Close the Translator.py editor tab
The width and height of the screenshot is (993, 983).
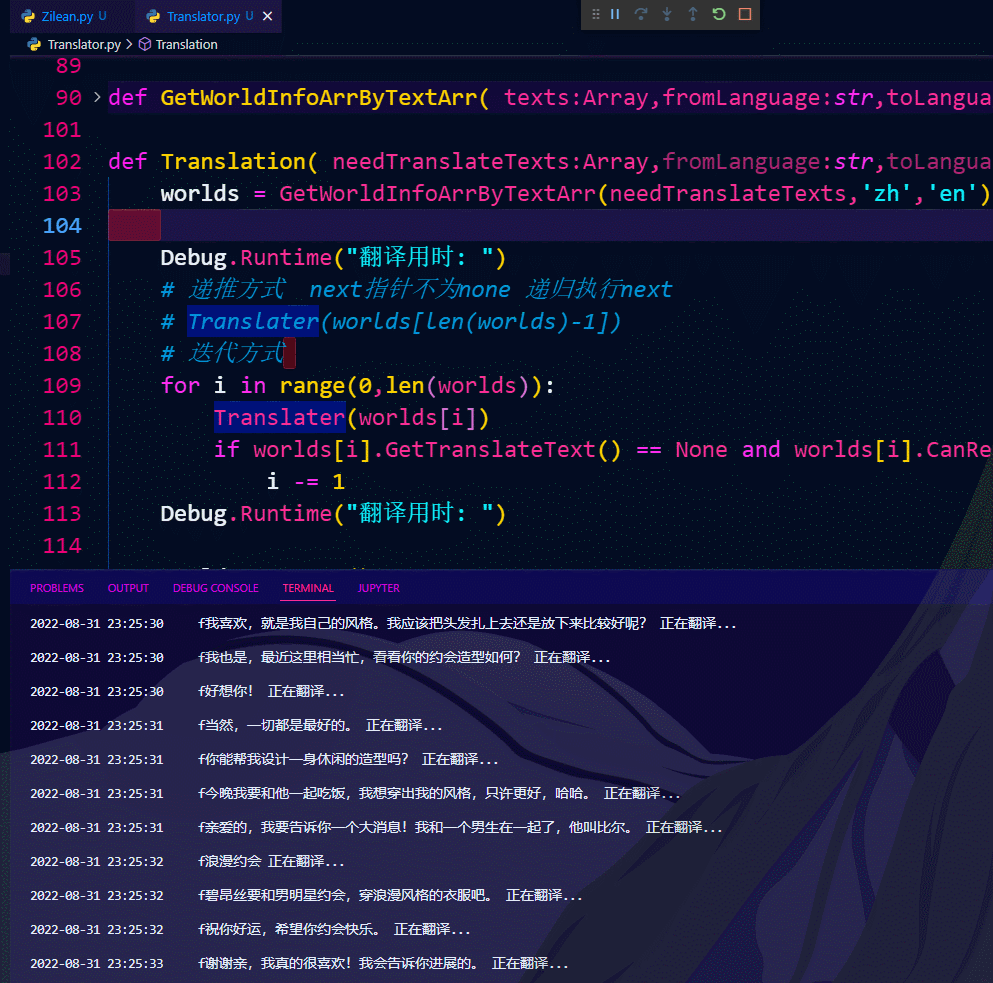tap(267, 17)
